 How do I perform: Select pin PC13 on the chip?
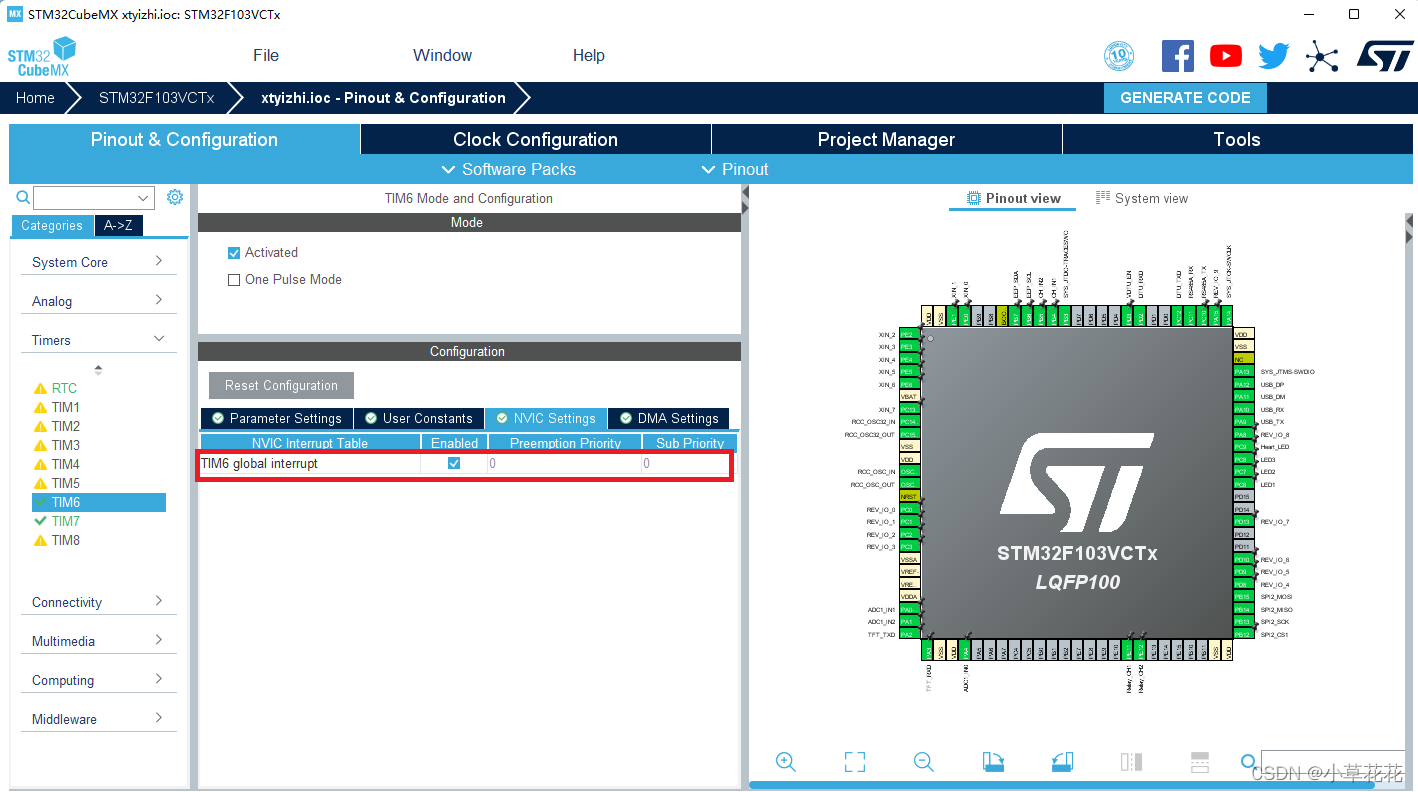click(909, 409)
